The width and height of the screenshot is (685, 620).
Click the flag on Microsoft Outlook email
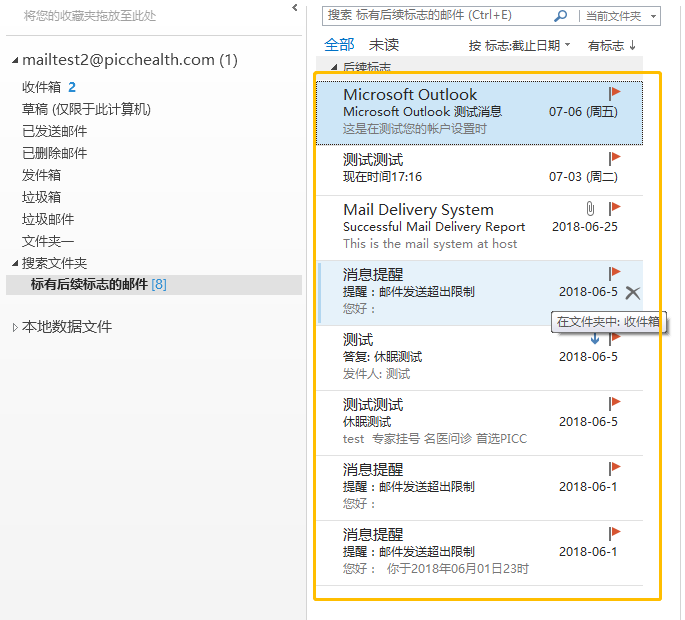(614, 93)
